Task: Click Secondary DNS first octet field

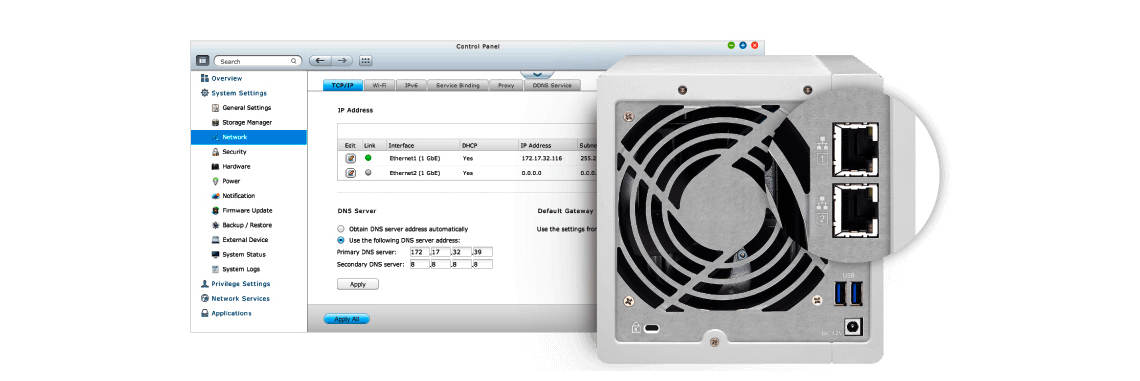Action: pyautogui.click(x=419, y=264)
